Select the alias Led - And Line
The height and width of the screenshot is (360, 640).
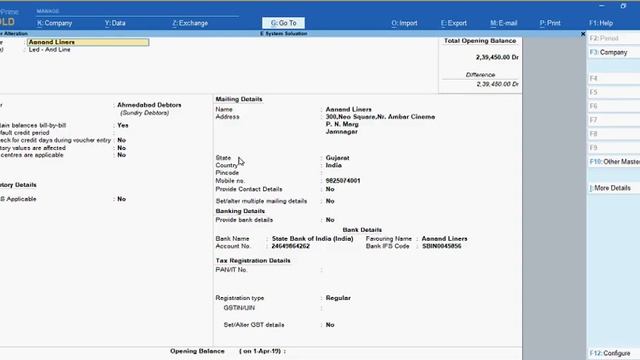(49, 49)
